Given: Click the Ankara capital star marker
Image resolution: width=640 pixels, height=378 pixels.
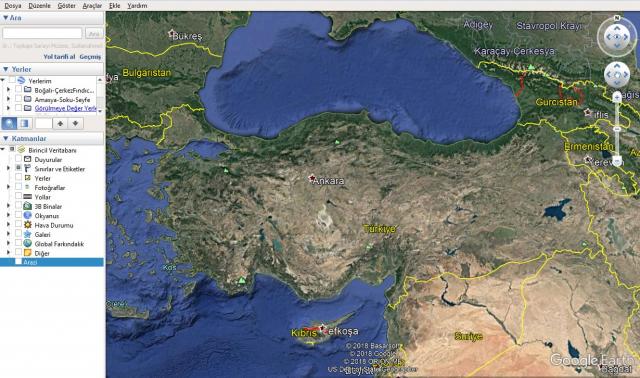Looking at the screenshot, I should [x=312, y=178].
